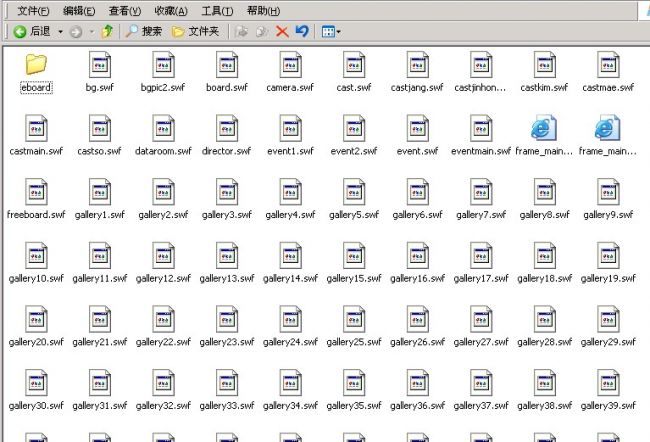Viewport: 650px width, 442px height.
Task: Click the red Delete X icon
Action: (x=282, y=31)
